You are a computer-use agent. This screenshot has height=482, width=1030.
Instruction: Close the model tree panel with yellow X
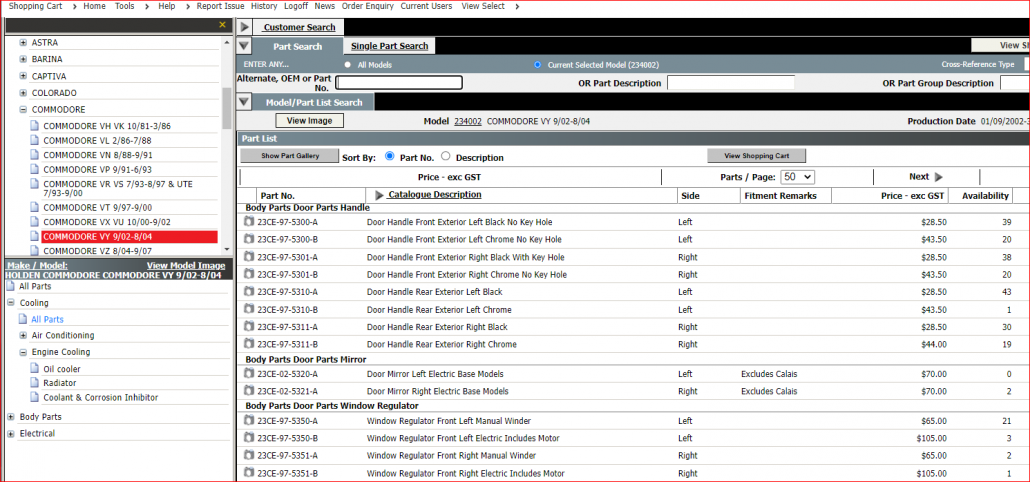point(222,25)
